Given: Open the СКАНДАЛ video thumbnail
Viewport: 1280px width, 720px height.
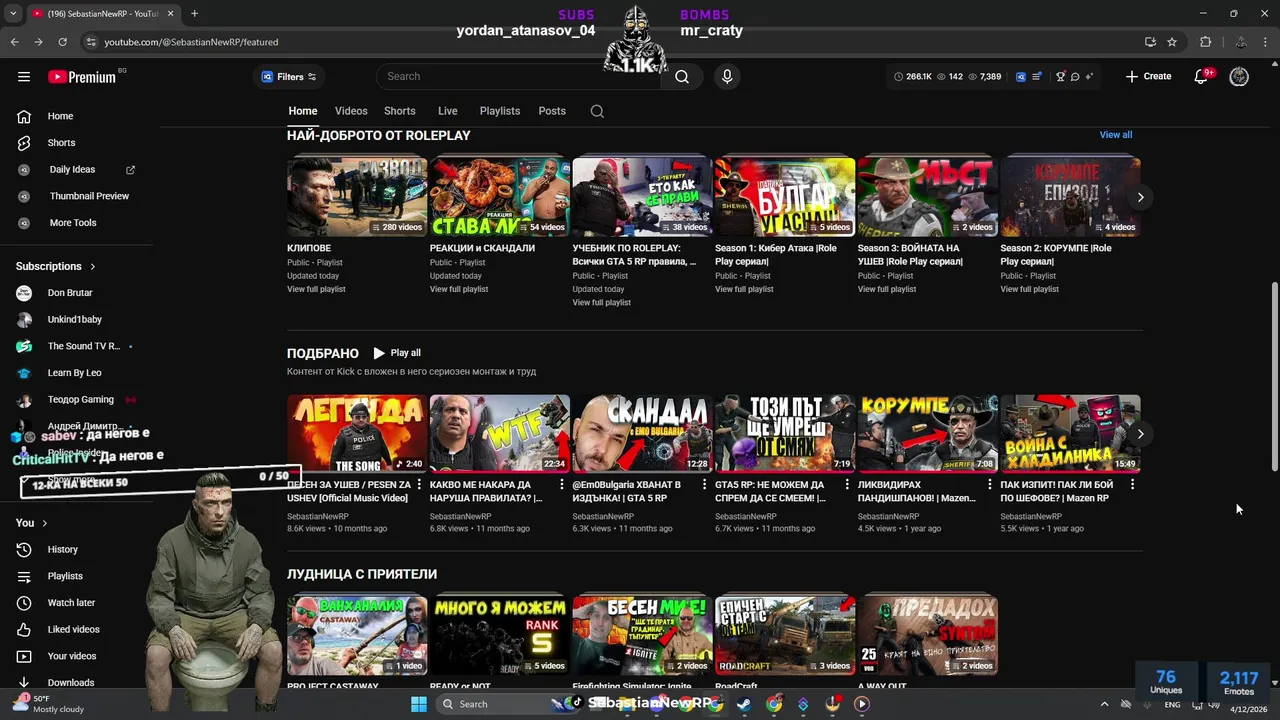Looking at the screenshot, I should 642,434.
